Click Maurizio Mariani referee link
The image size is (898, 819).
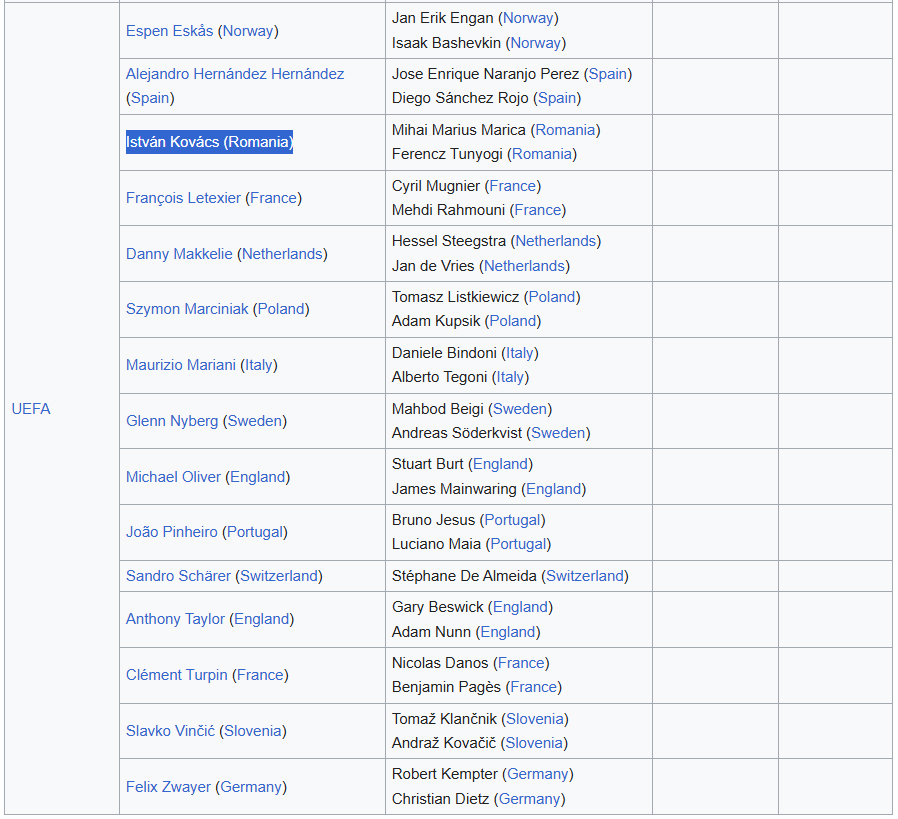180,365
